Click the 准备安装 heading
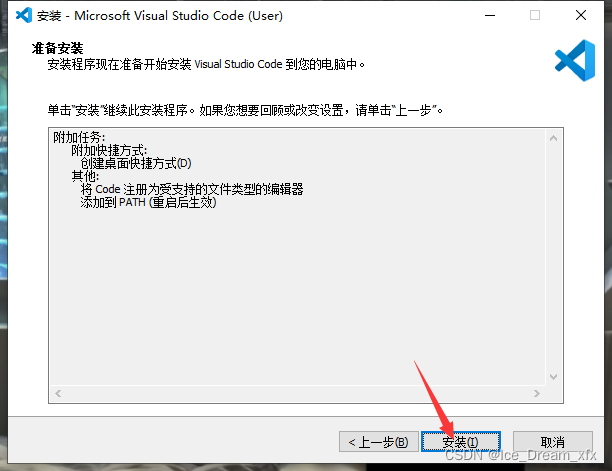 click(57, 48)
